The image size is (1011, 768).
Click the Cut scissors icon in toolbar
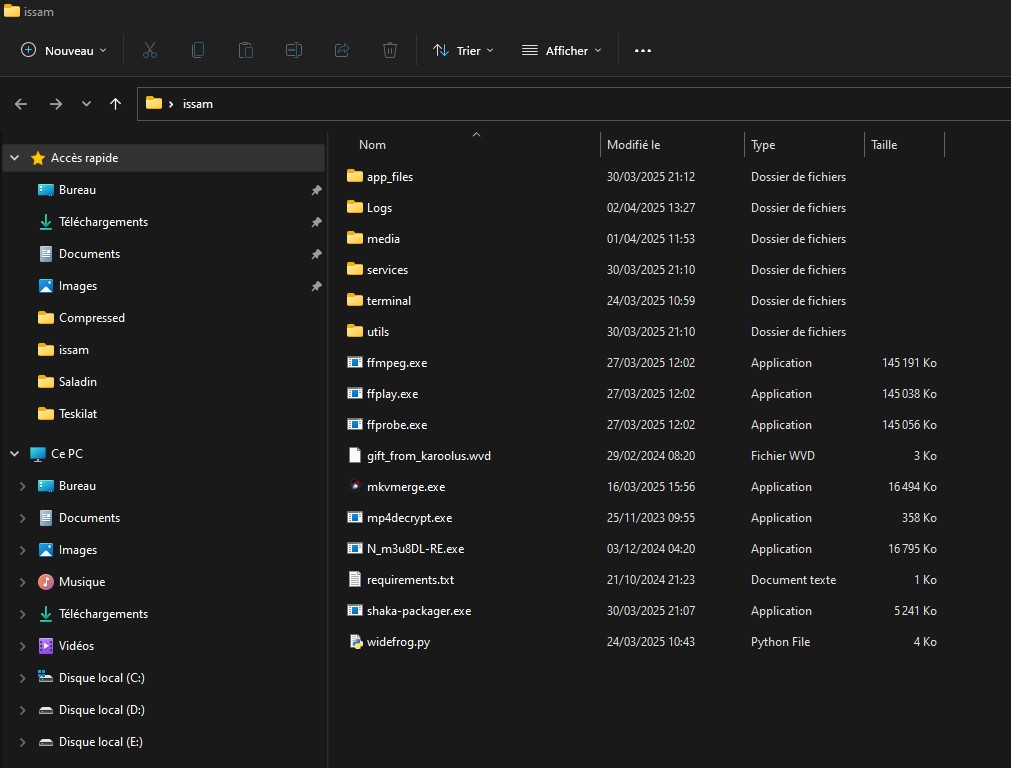click(150, 50)
